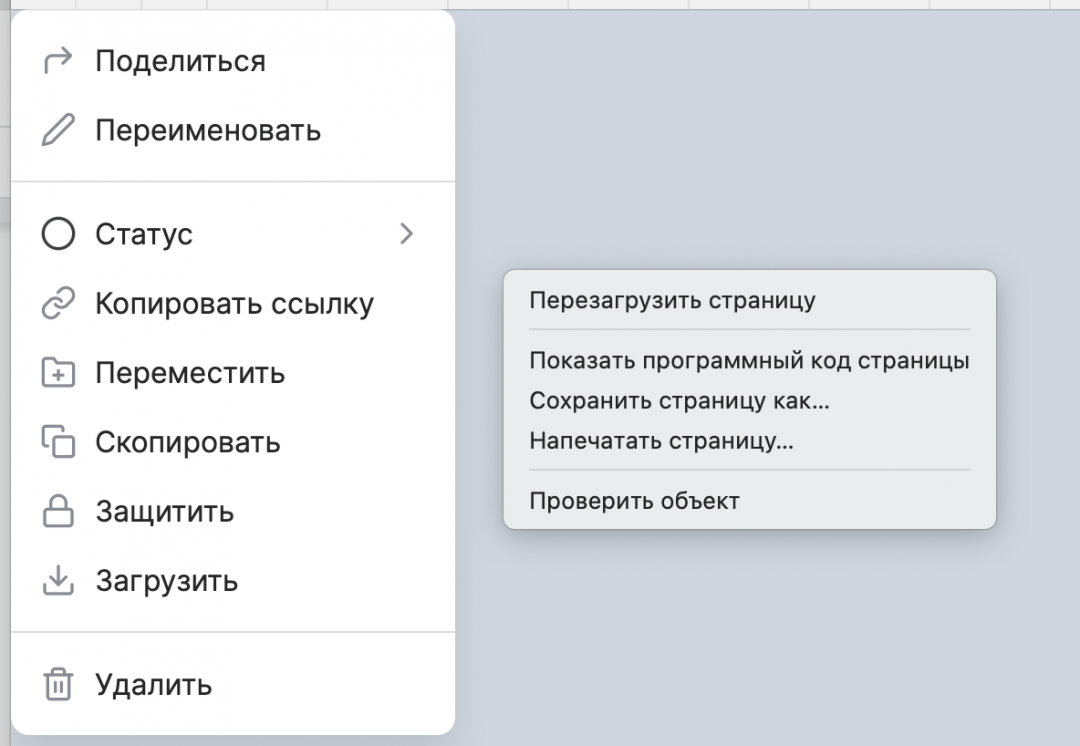Click the lock icon next to Защитить
1080x746 pixels.
[60, 511]
